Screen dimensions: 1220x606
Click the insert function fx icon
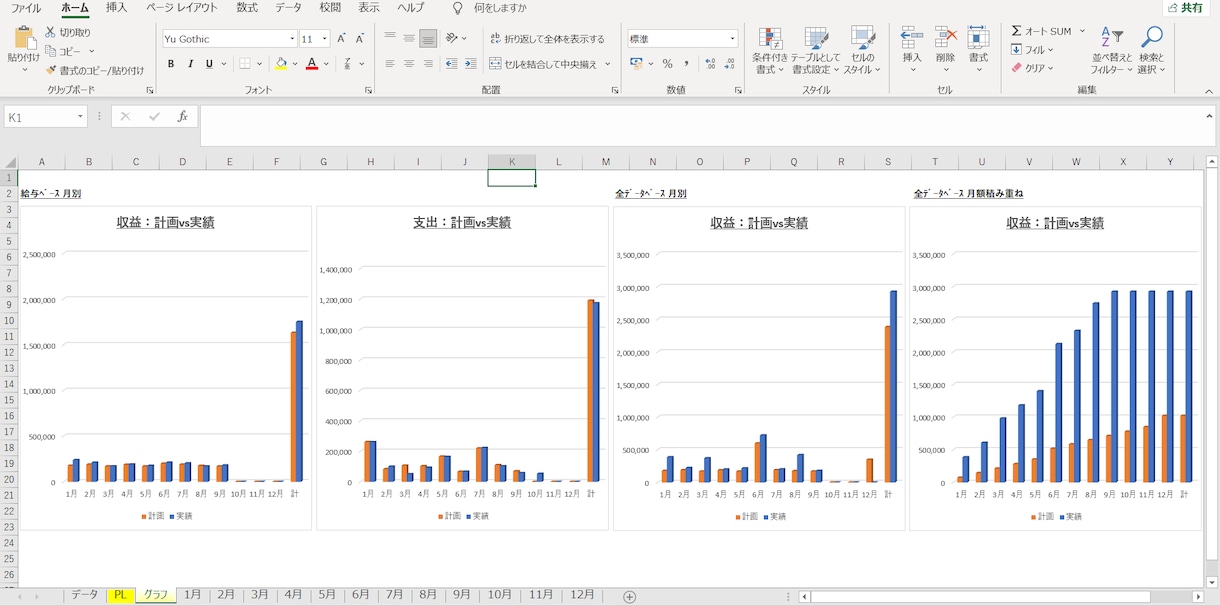click(182, 117)
